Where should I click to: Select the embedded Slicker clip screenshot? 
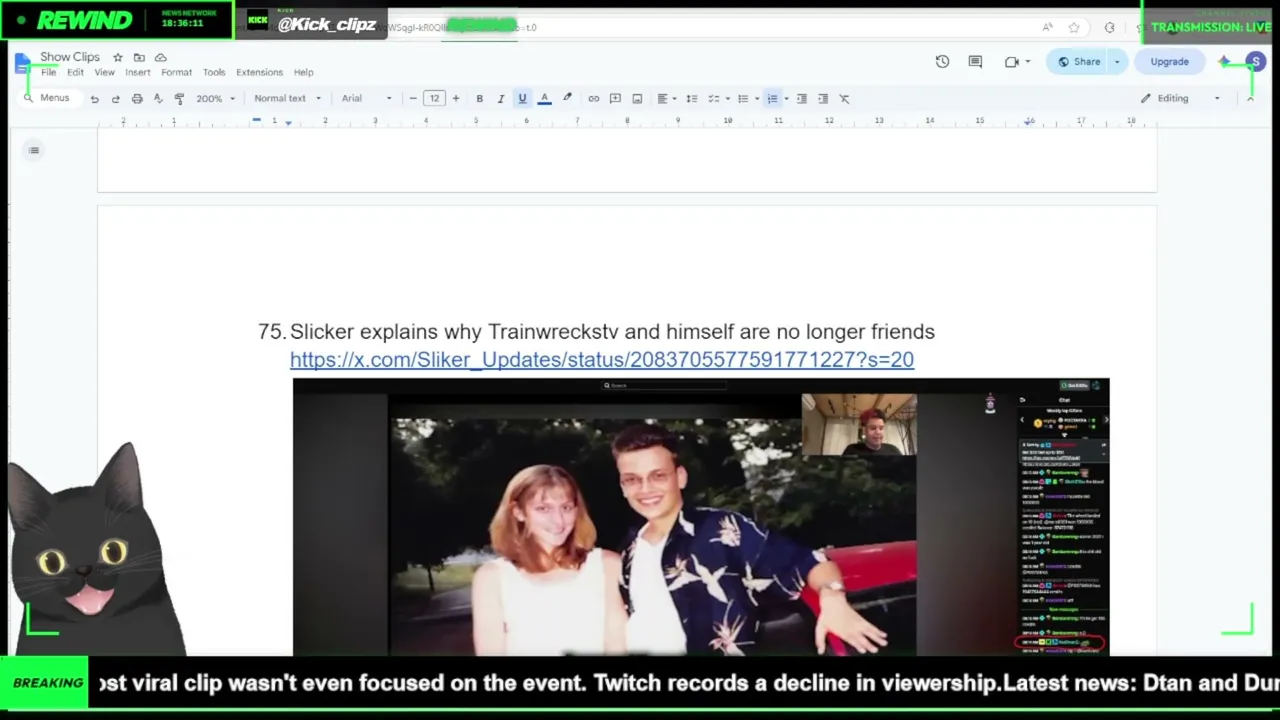701,517
